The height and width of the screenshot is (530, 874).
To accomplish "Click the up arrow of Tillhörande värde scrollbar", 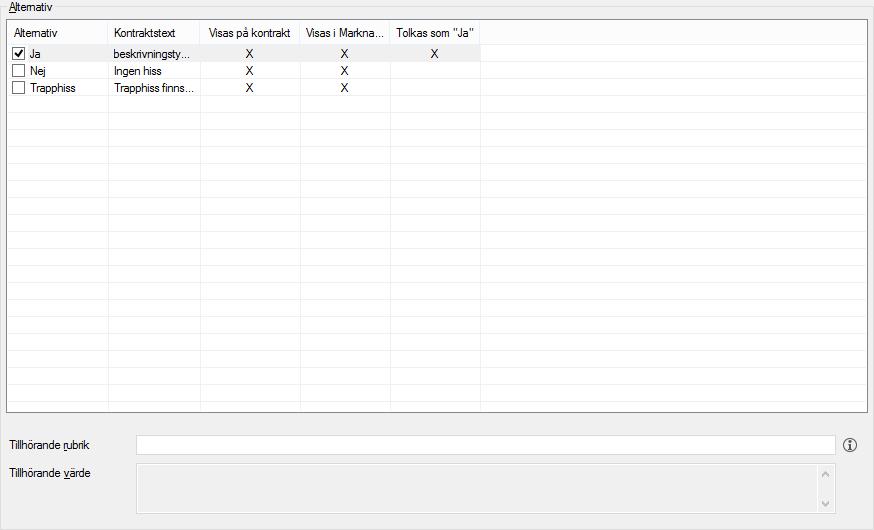I will point(826,474).
